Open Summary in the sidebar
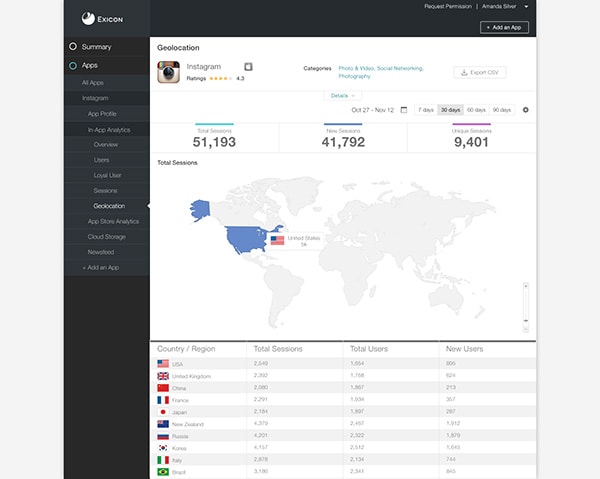The height and width of the screenshot is (479, 600). 97,47
